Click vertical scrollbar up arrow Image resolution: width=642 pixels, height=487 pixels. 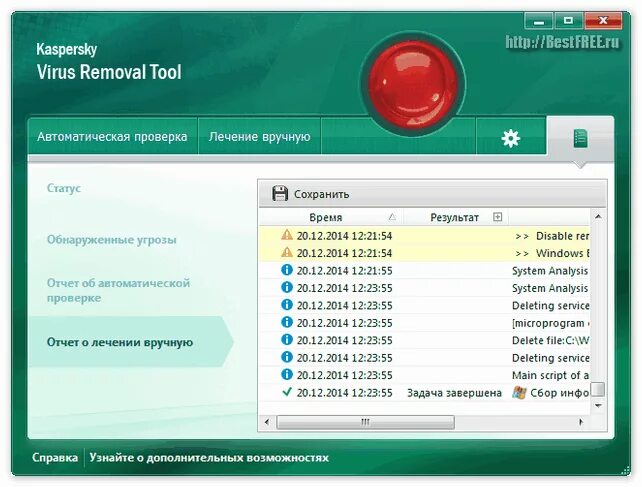(598, 216)
